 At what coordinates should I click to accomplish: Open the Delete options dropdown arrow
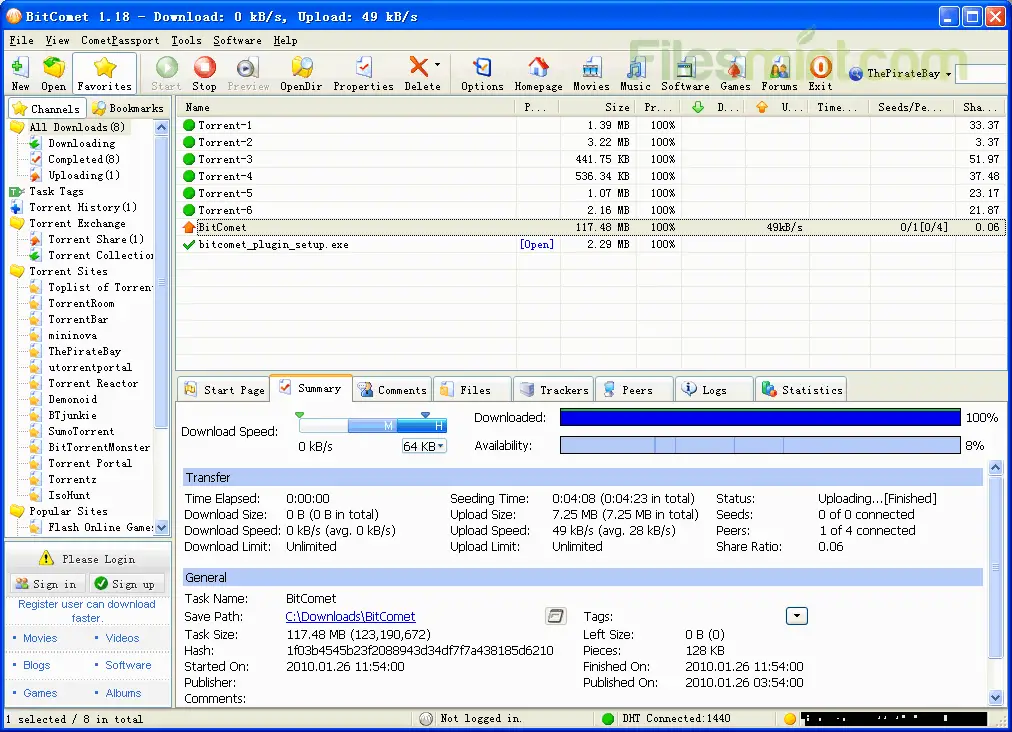[x=437, y=66]
